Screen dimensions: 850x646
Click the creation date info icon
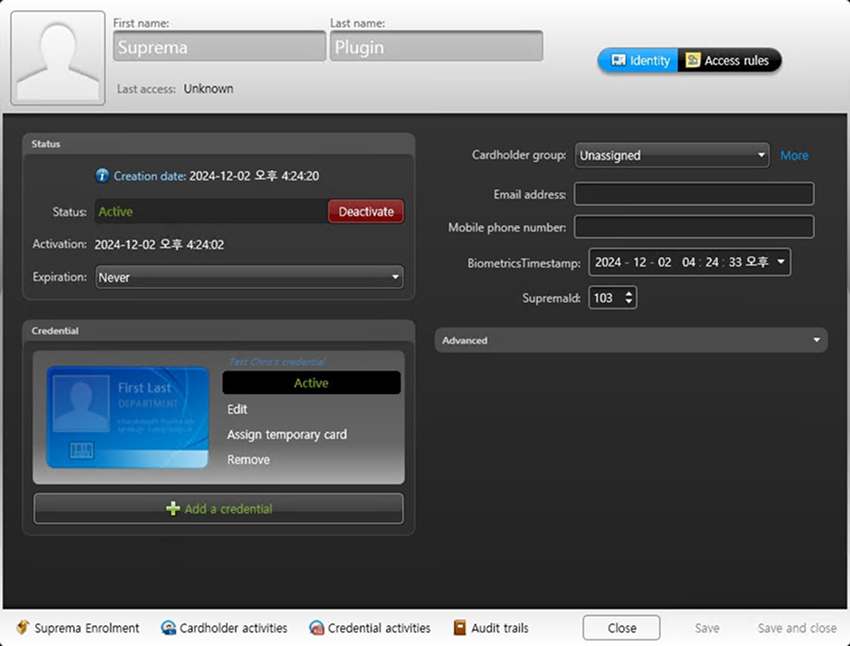[102, 176]
